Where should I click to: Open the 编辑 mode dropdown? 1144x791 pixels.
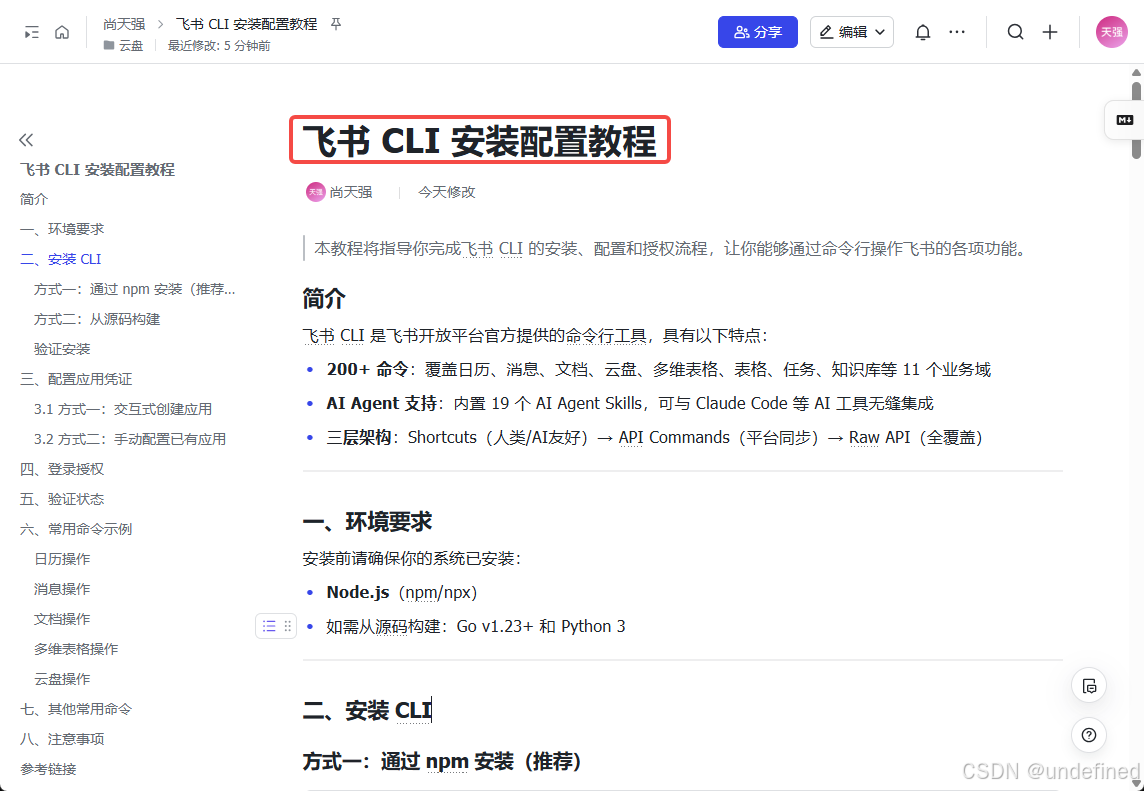[851, 32]
